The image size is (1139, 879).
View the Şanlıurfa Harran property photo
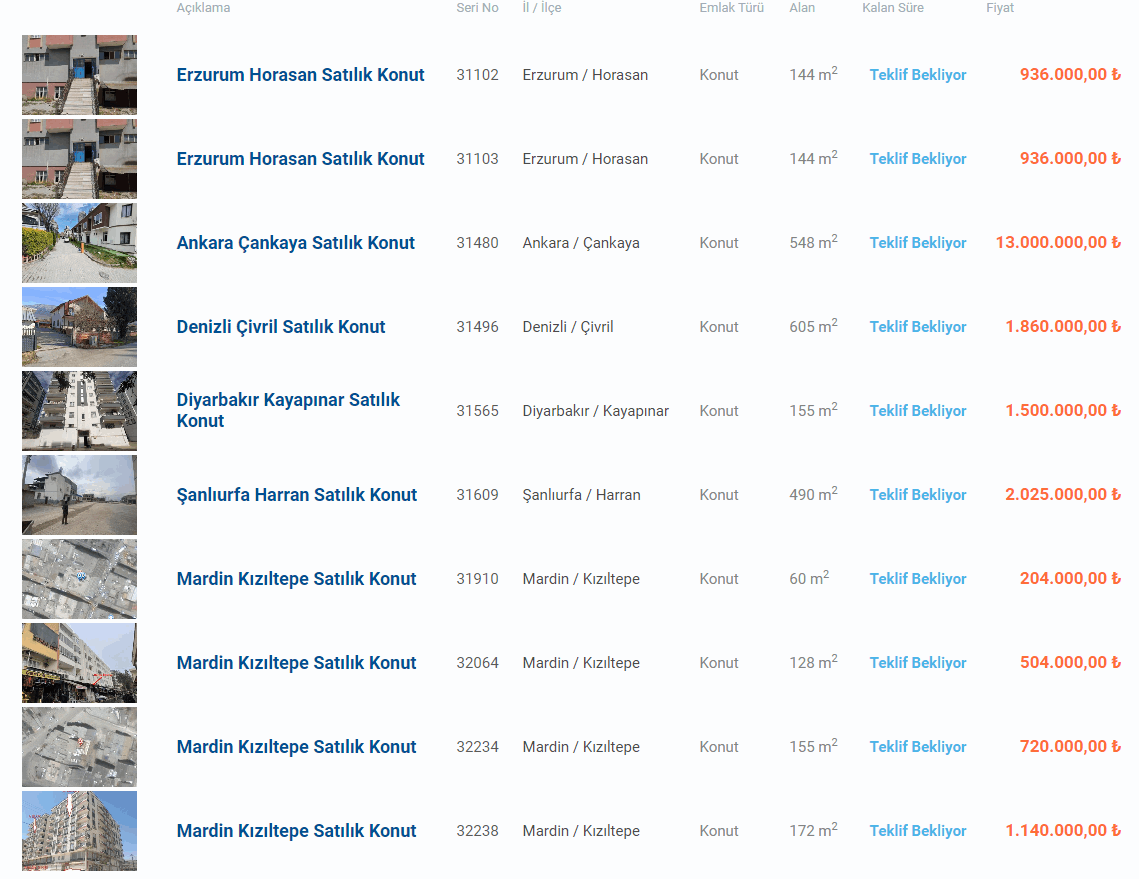point(79,495)
